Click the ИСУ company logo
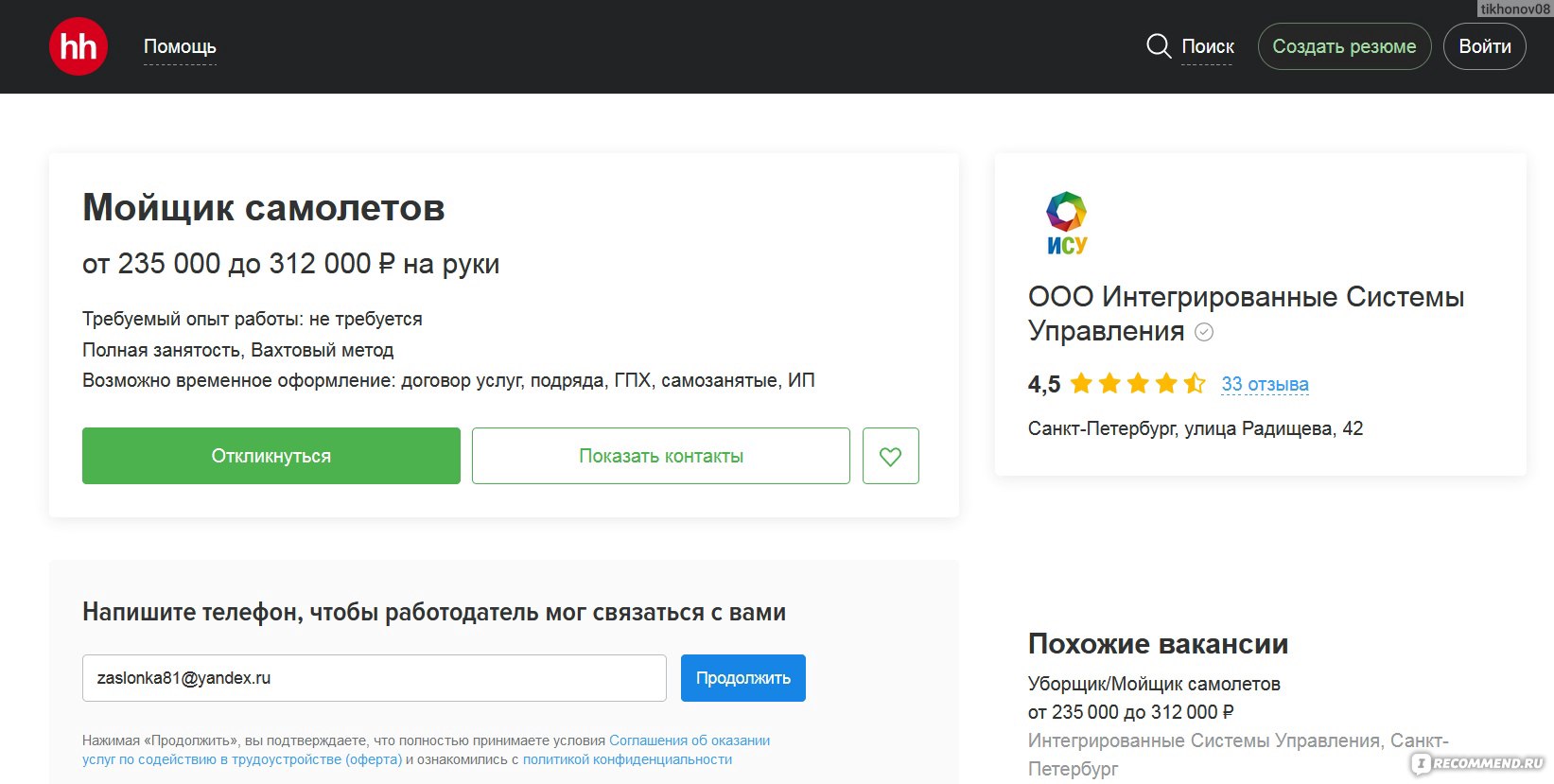1554x784 pixels. point(1067,224)
